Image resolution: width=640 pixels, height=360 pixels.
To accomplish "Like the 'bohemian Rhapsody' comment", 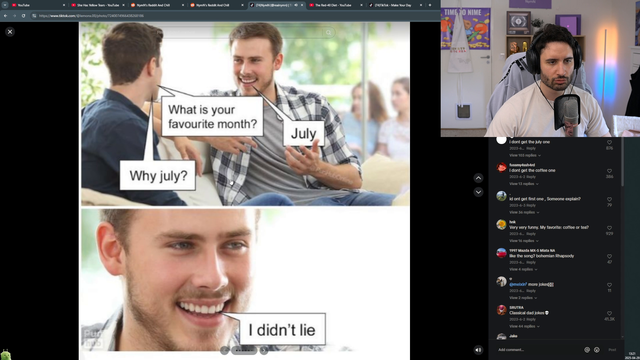I will tap(609, 257).
